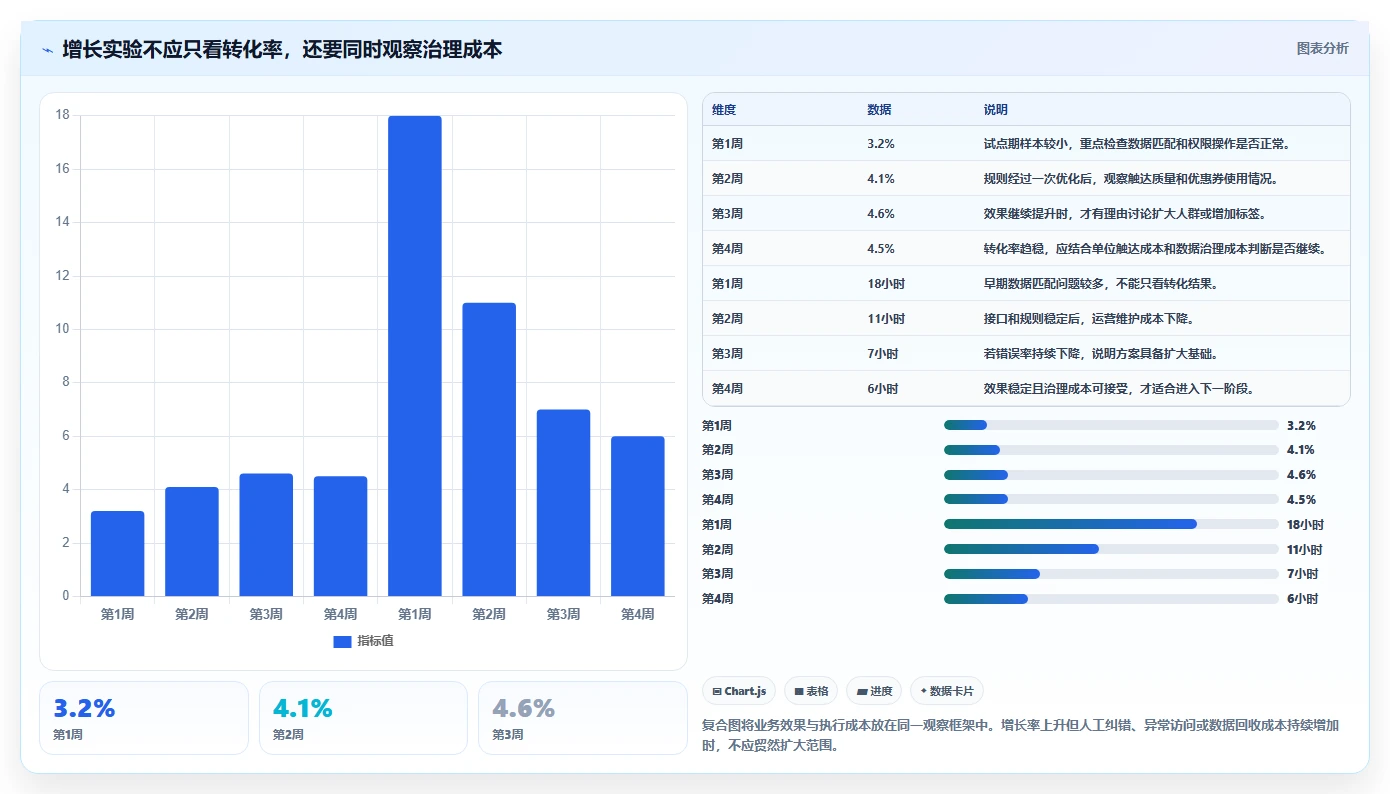Image resolution: width=1390 pixels, height=794 pixels.
Task: Click the shortest chart bar at 3.2
Action: [118, 554]
